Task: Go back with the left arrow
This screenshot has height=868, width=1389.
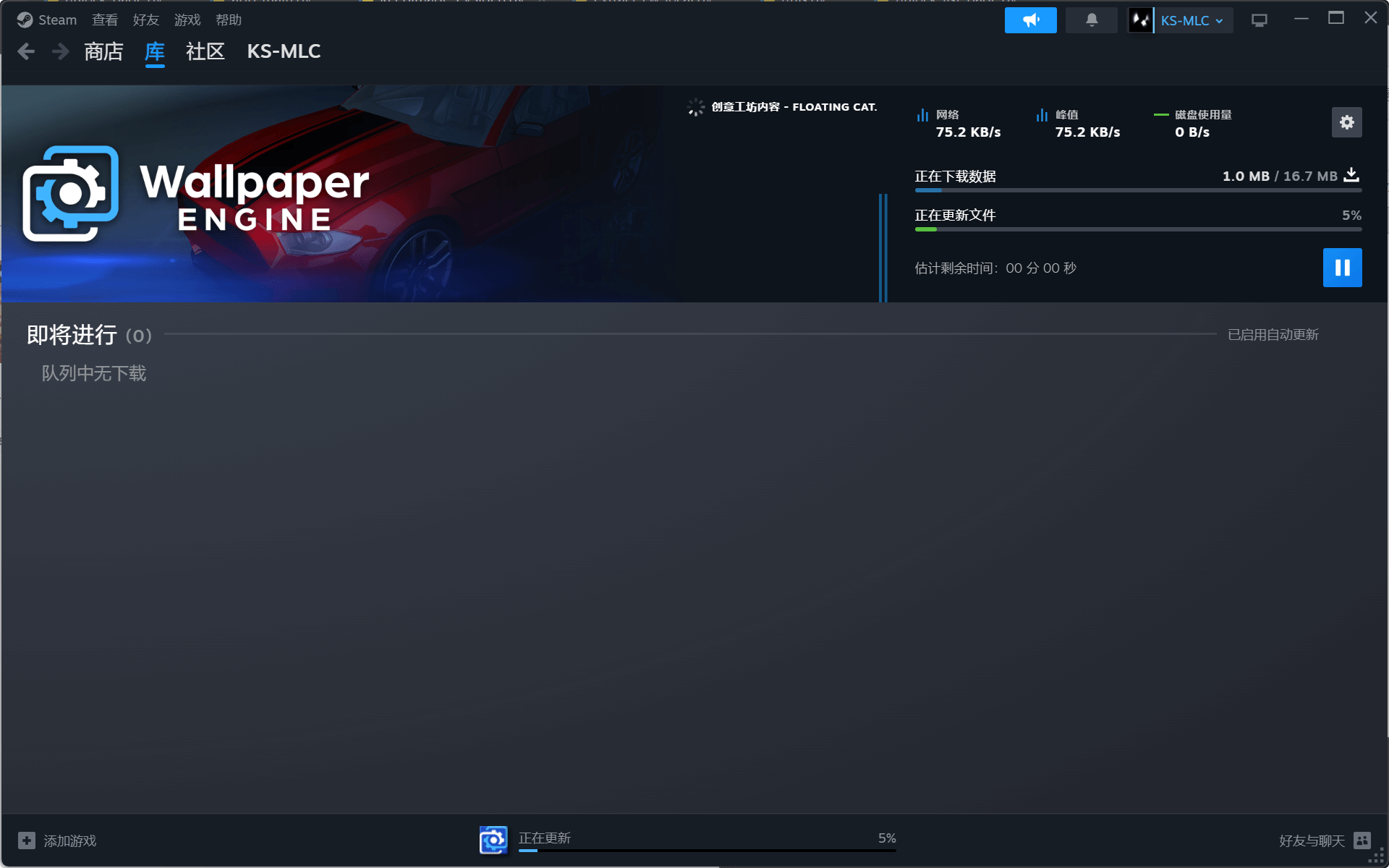Action: click(26, 51)
